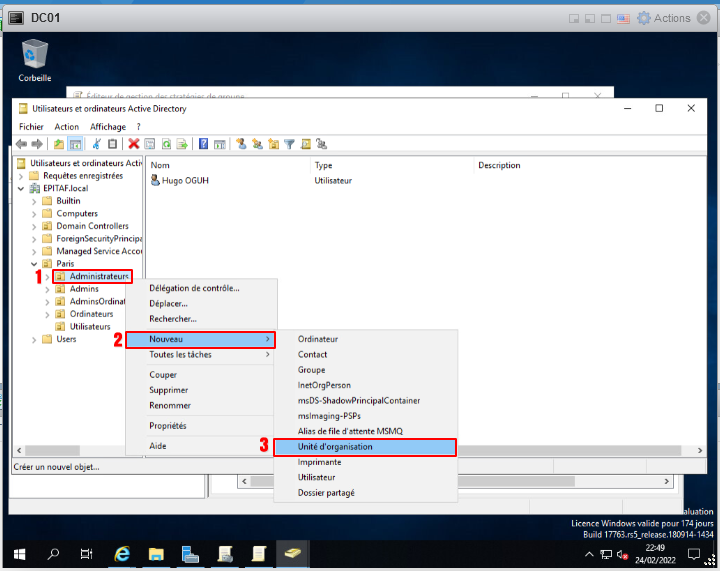Viewport: 720px width, 571px height.
Task: Sort list by the Type column header
Action: tap(323, 165)
